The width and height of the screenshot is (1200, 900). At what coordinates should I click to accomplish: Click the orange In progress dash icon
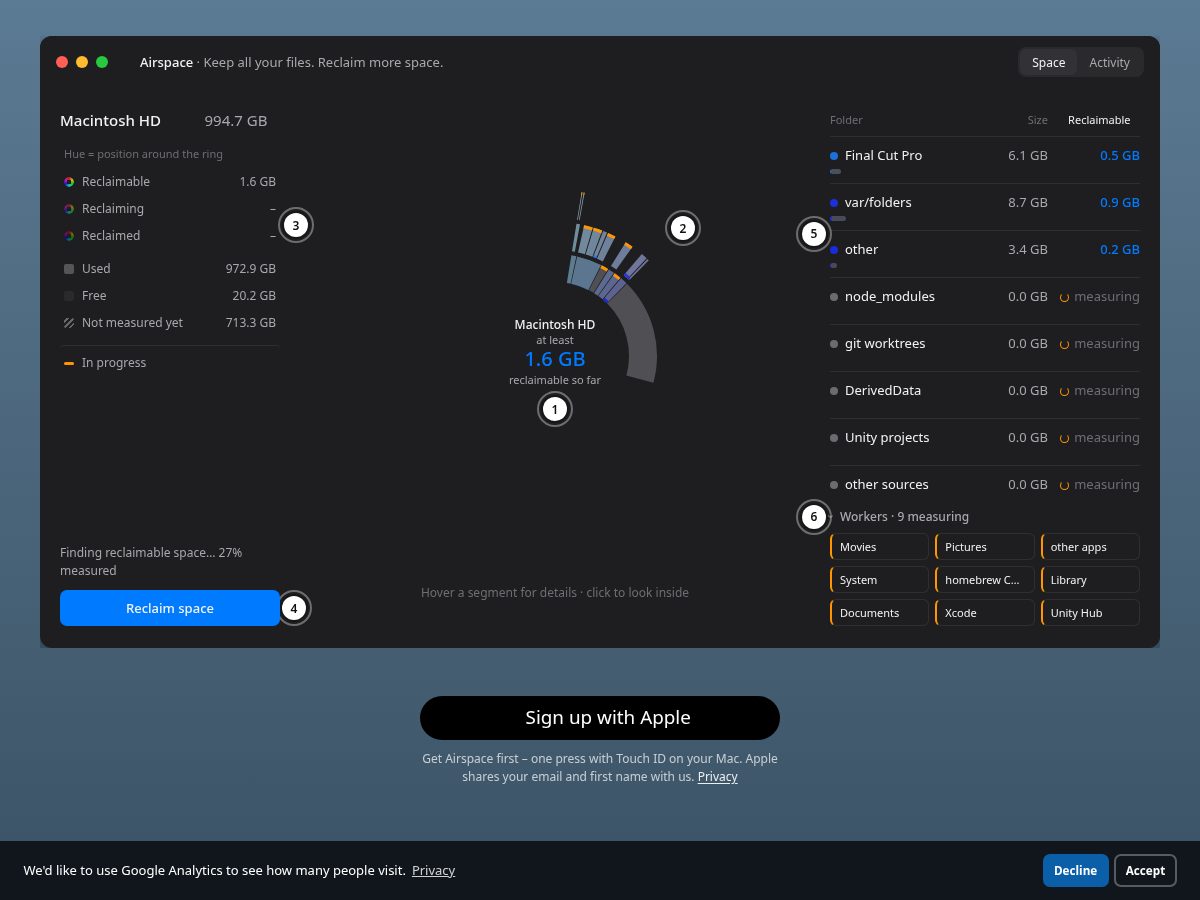69,363
